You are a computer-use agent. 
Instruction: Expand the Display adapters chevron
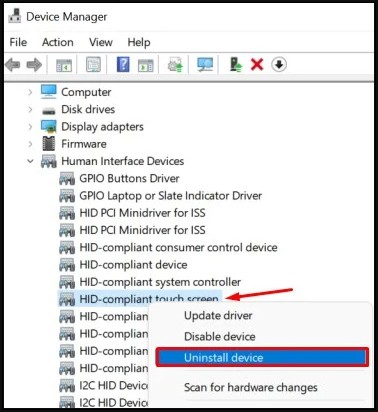(30, 127)
